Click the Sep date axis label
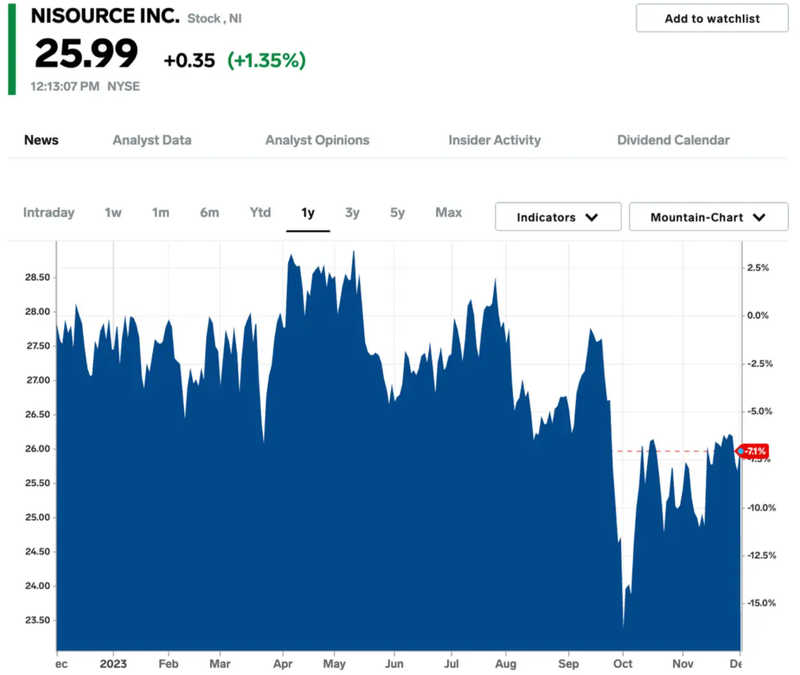 [x=568, y=664]
